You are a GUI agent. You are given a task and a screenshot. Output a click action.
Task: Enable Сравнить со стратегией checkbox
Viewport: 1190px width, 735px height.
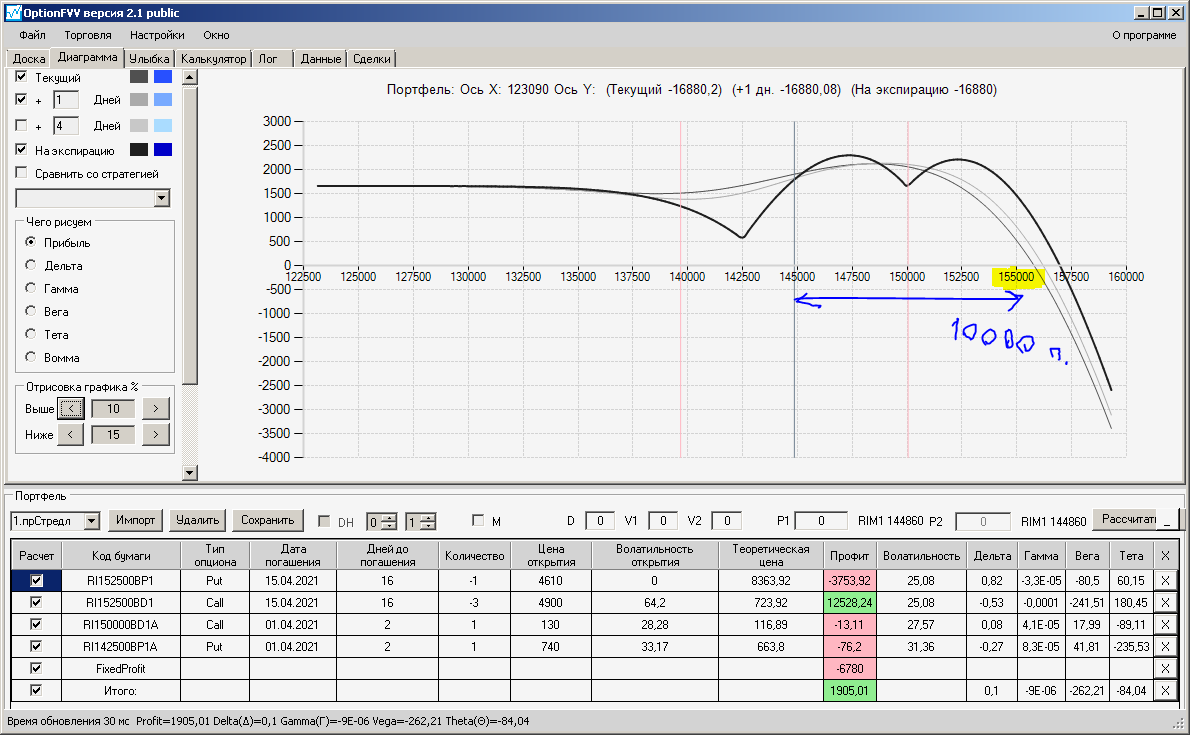pyautogui.click(x=21, y=173)
